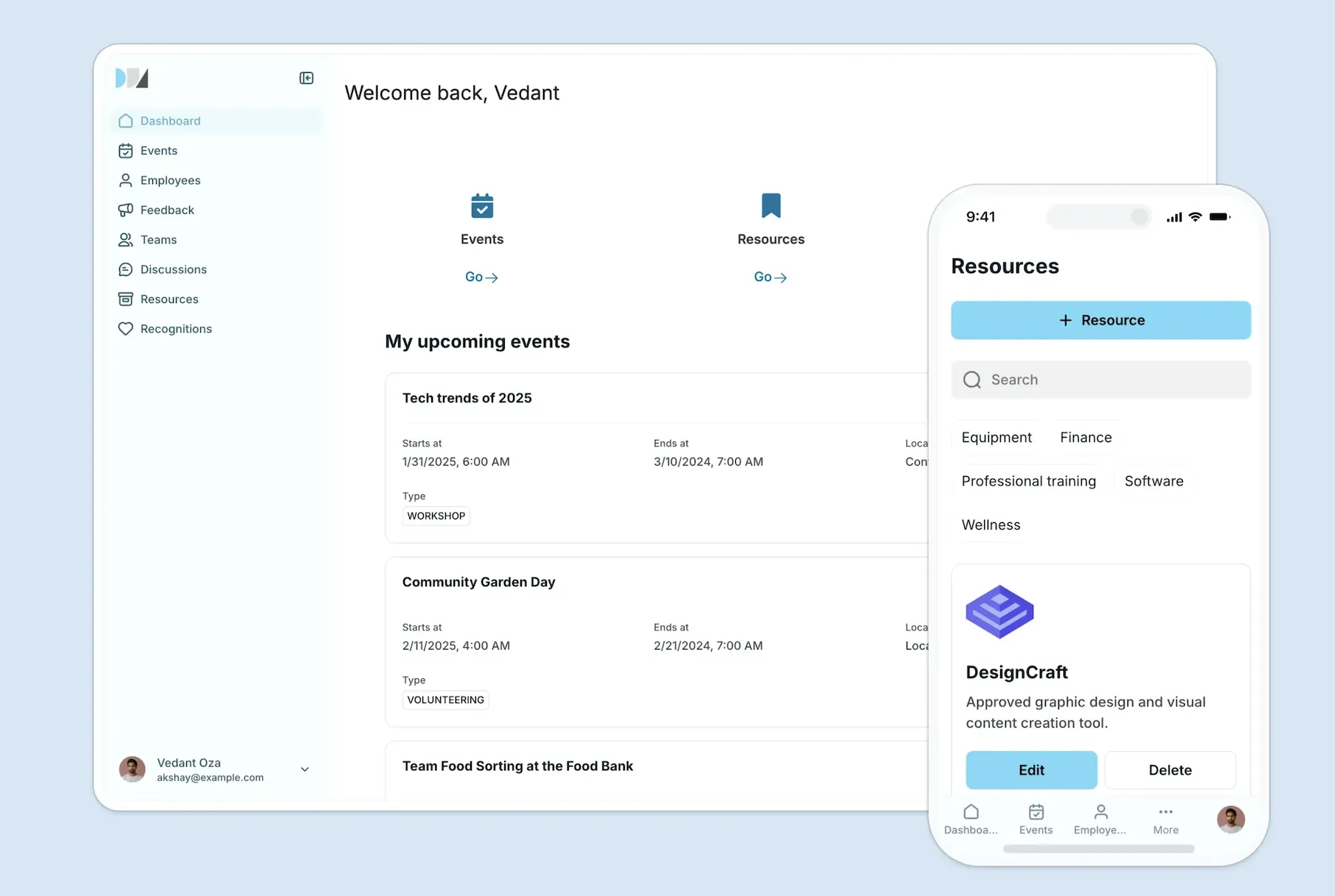Click the Search field on the phone
This screenshot has width=1335, height=896.
1101,380
